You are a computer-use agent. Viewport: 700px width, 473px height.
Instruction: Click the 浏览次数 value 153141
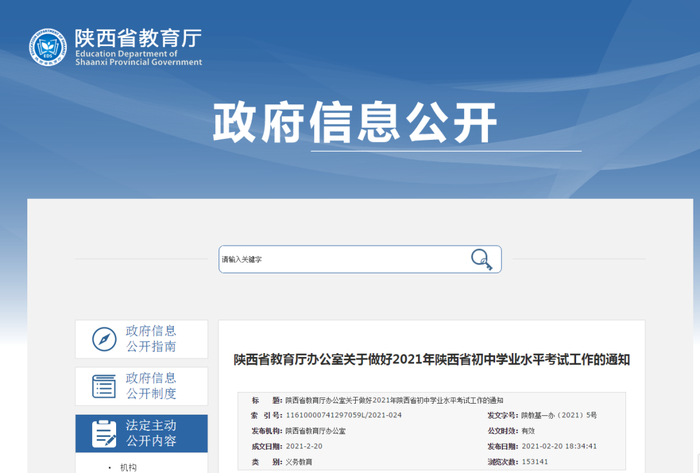[535, 462]
